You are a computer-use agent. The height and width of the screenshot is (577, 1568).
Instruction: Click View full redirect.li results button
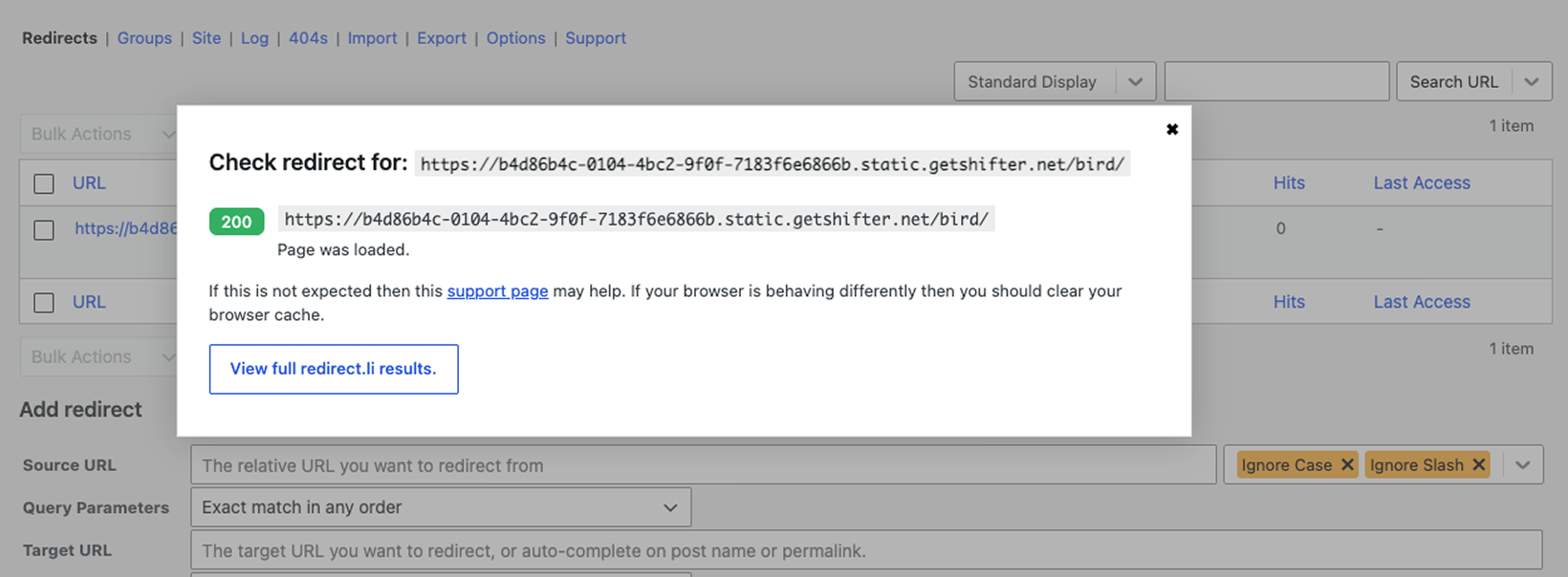tap(334, 369)
